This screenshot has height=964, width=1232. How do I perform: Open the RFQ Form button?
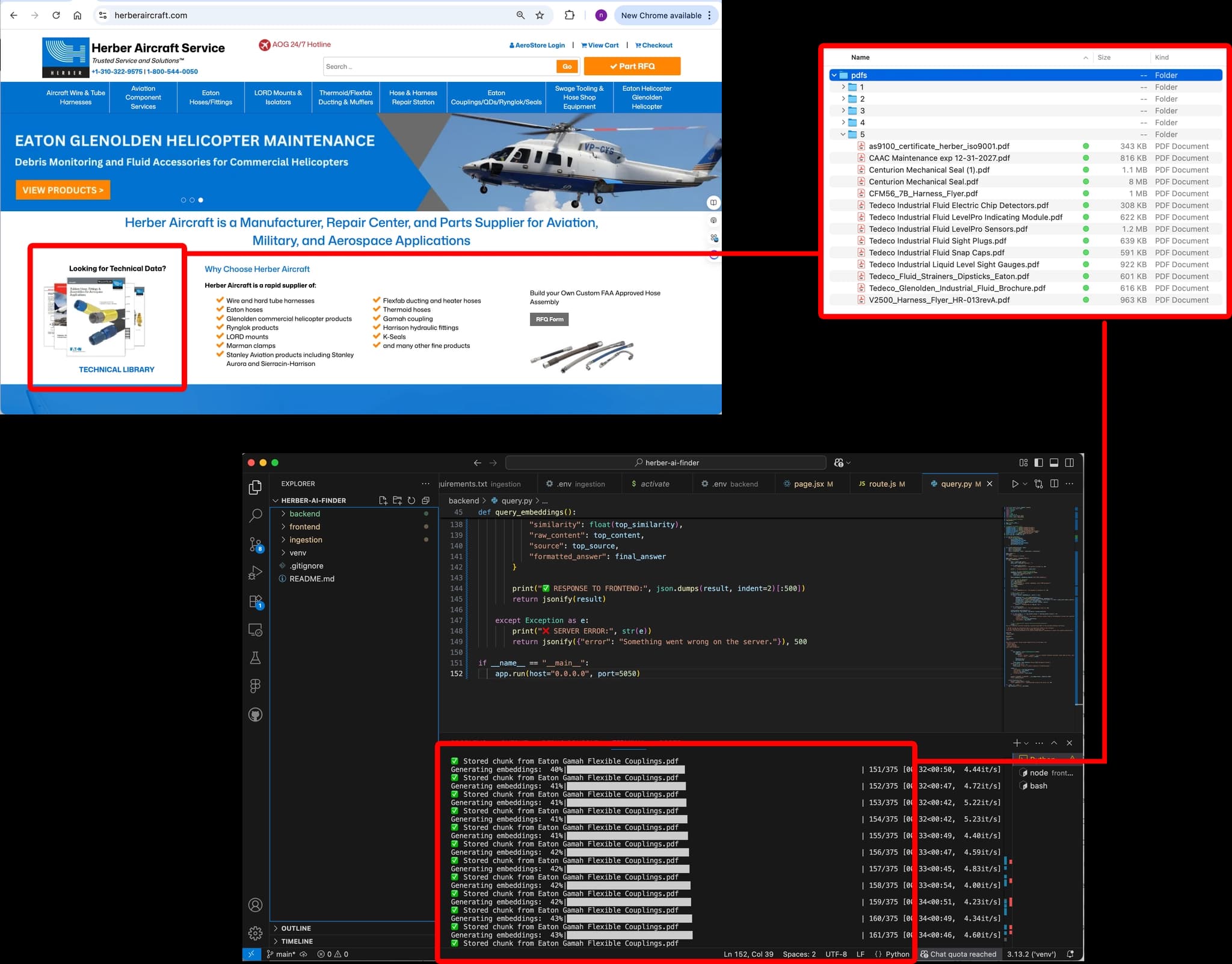click(549, 320)
